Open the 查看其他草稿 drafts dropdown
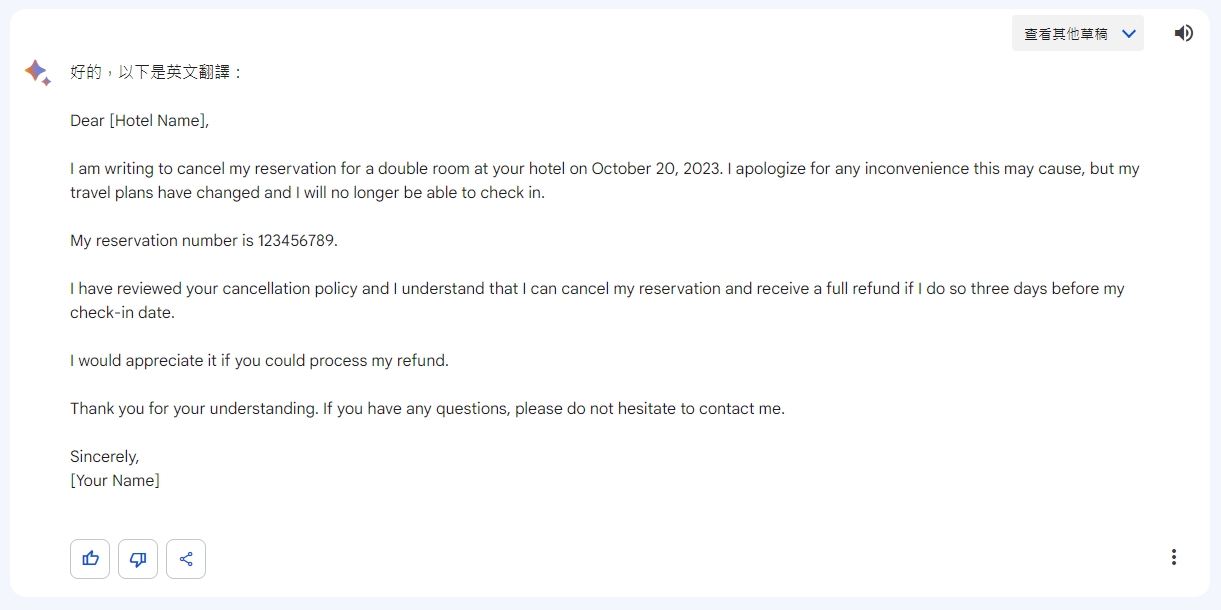This screenshot has width=1221, height=610. click(1077, 33)
